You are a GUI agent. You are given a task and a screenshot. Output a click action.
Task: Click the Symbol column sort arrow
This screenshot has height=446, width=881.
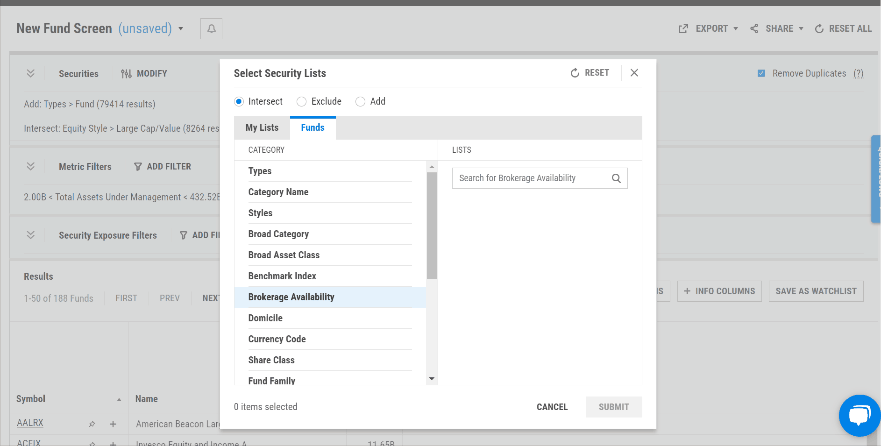119,400
